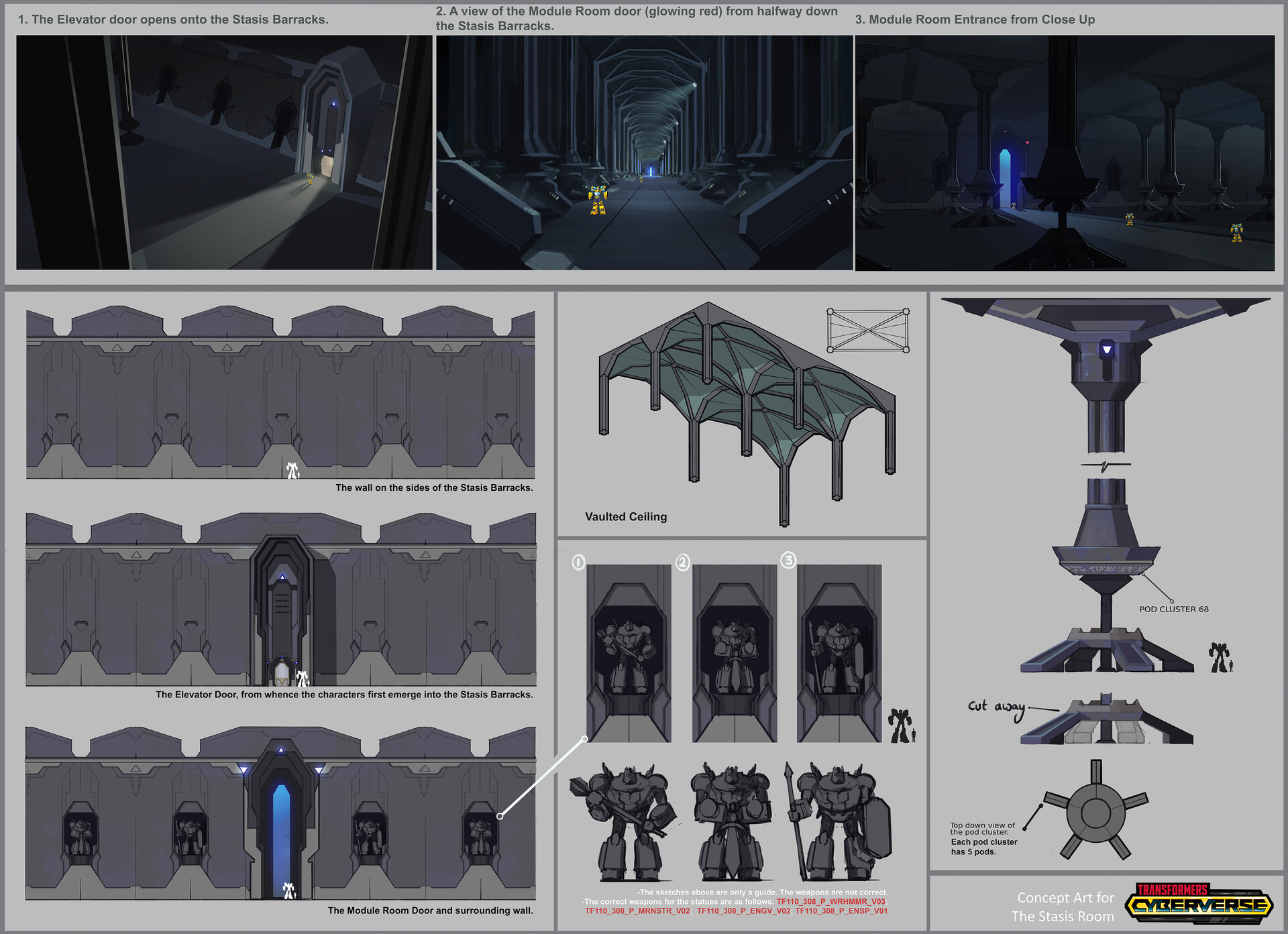This screenshot has height=934, width=1288.
Task: Click the circled number 3 statue marker
Action: (x=788, y=559)
